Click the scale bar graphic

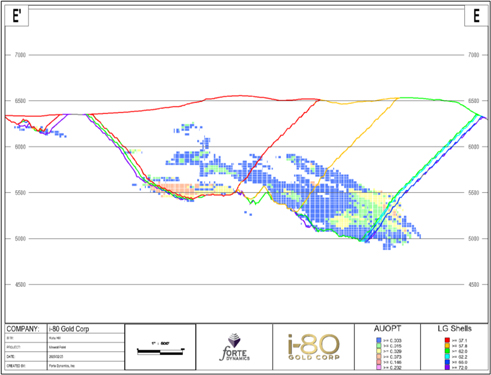coord(161,351)
